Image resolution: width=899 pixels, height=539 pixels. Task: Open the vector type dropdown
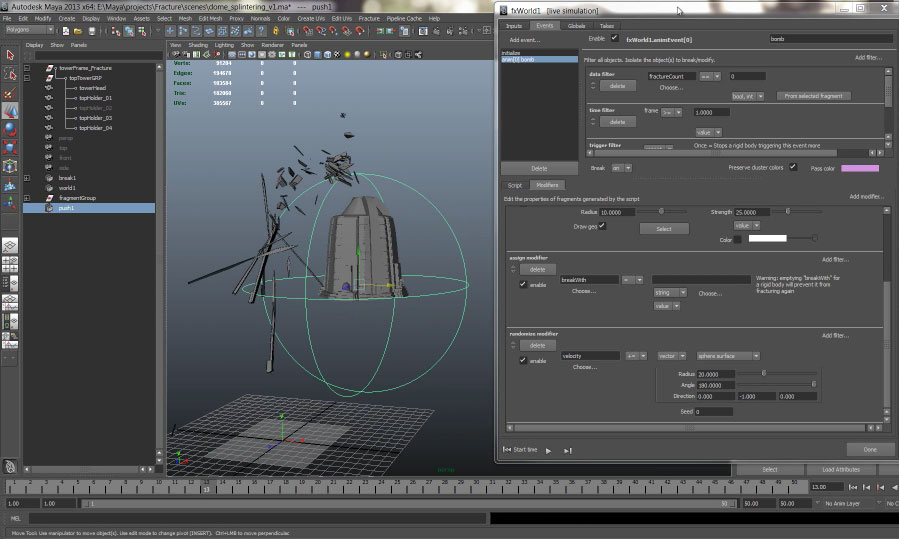click(671, 356)
